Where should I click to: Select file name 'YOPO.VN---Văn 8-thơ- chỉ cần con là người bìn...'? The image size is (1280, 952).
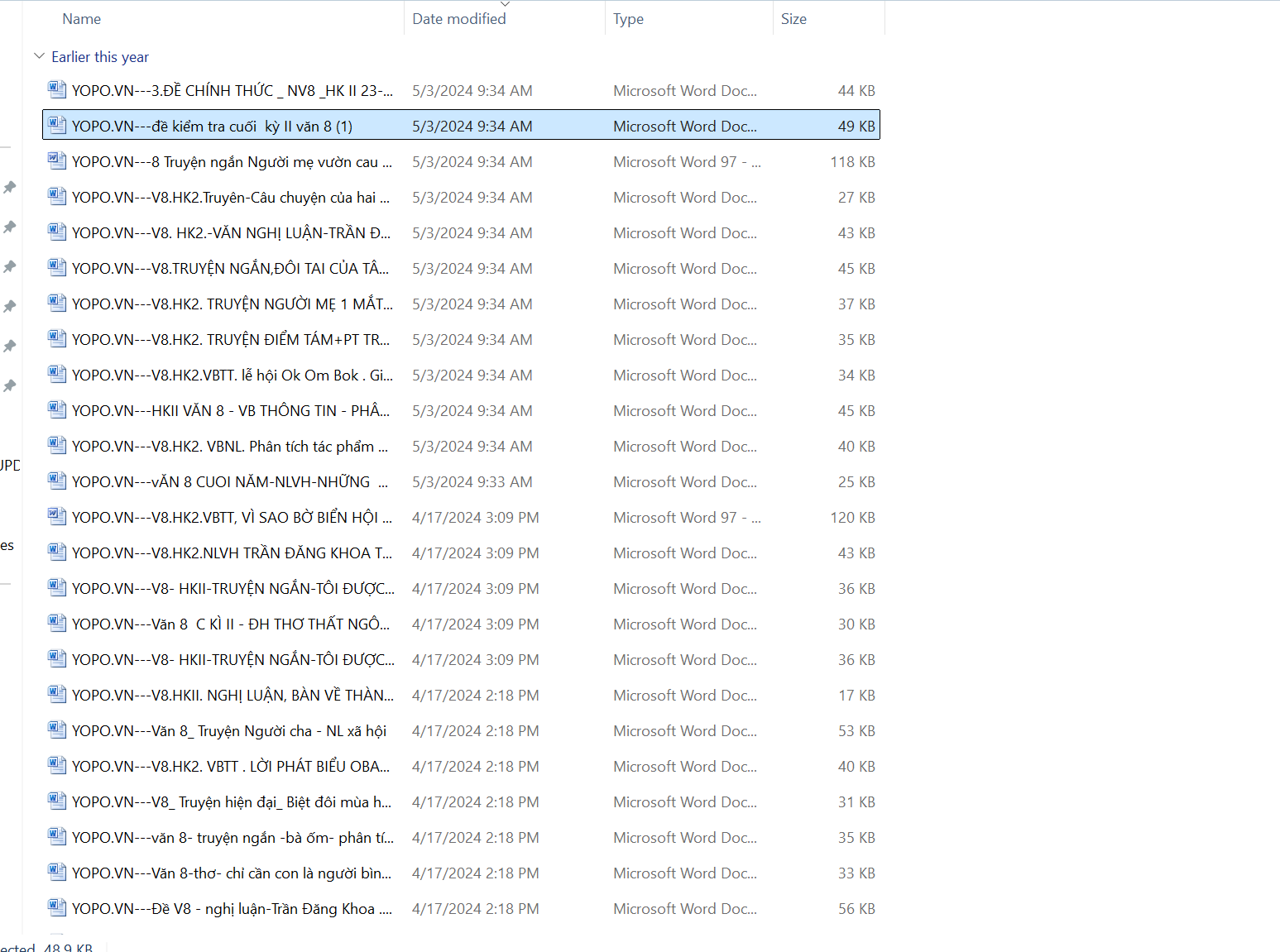coord(232,873)
